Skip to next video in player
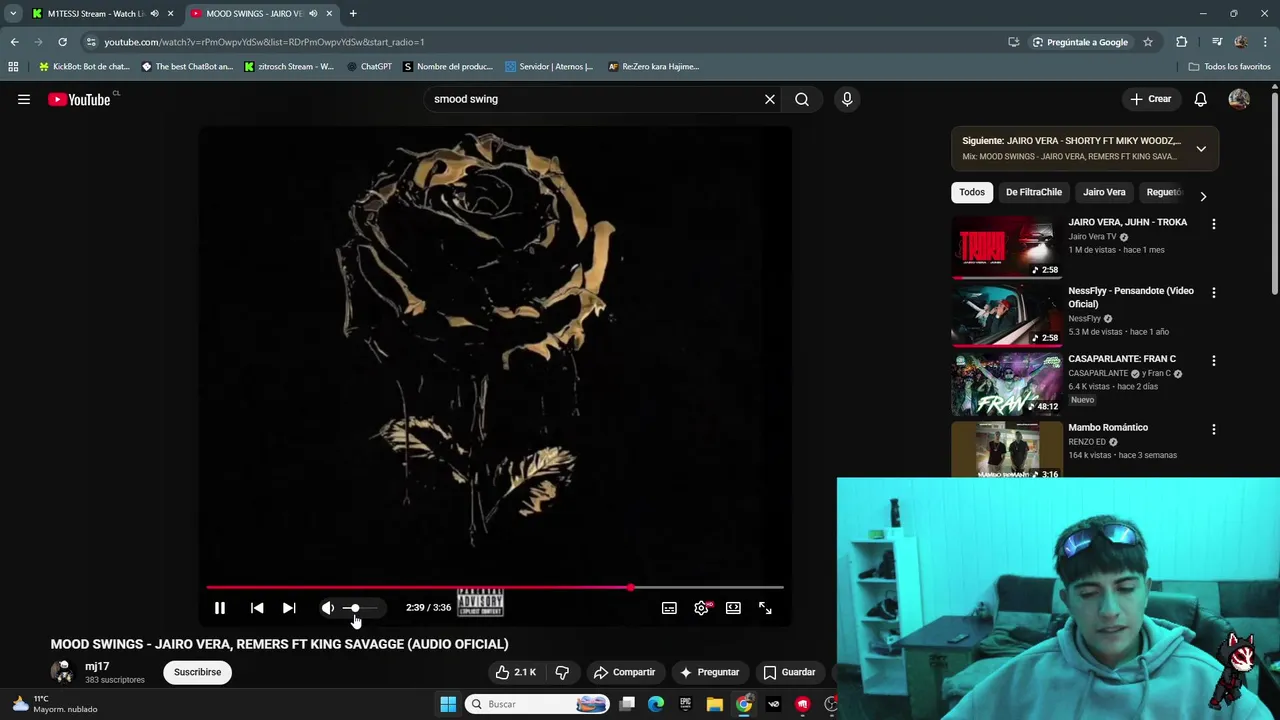This screenshot has width=1280, height=720. click(289, 608)
